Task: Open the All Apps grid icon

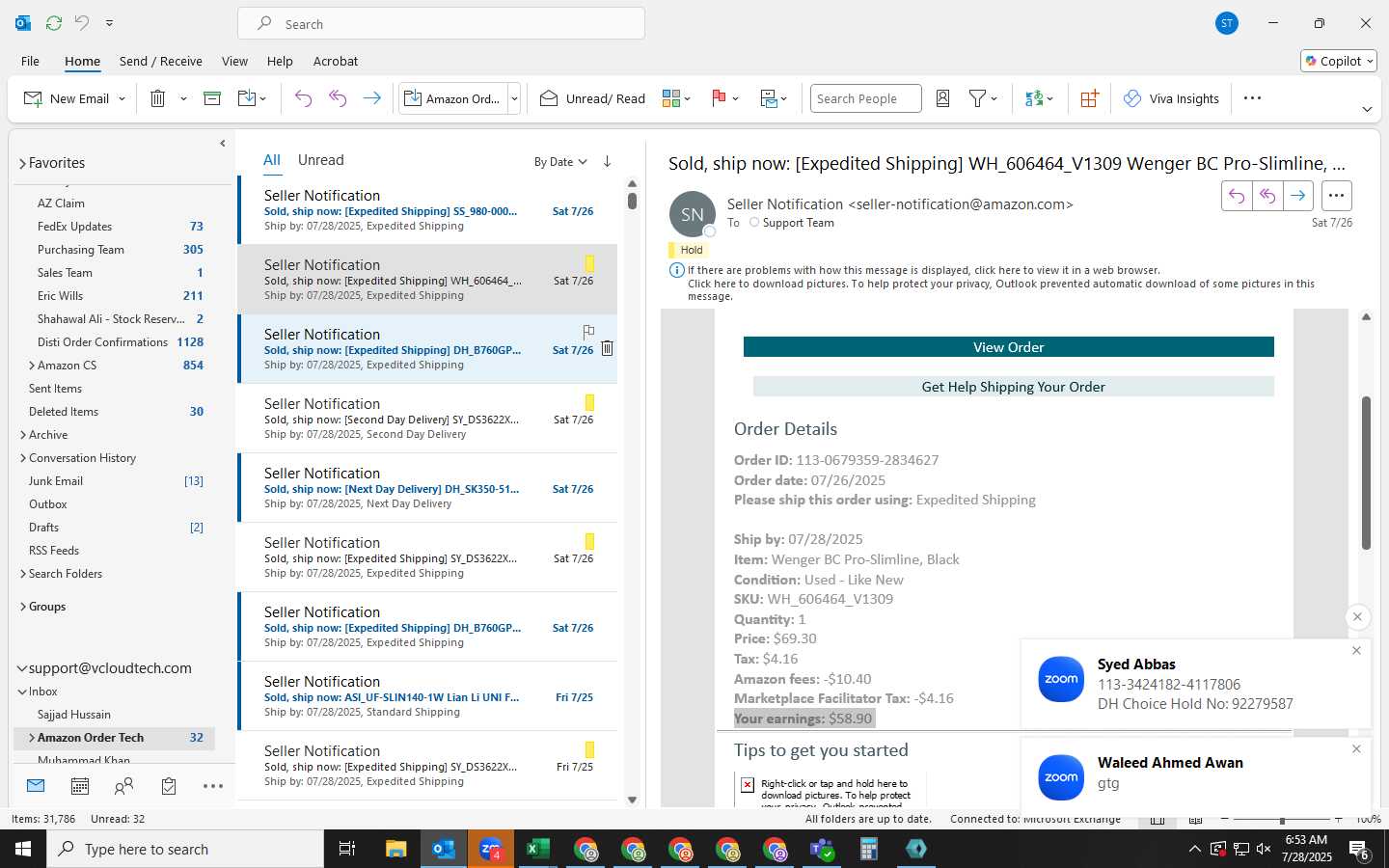Action: tap(1089, 98)
